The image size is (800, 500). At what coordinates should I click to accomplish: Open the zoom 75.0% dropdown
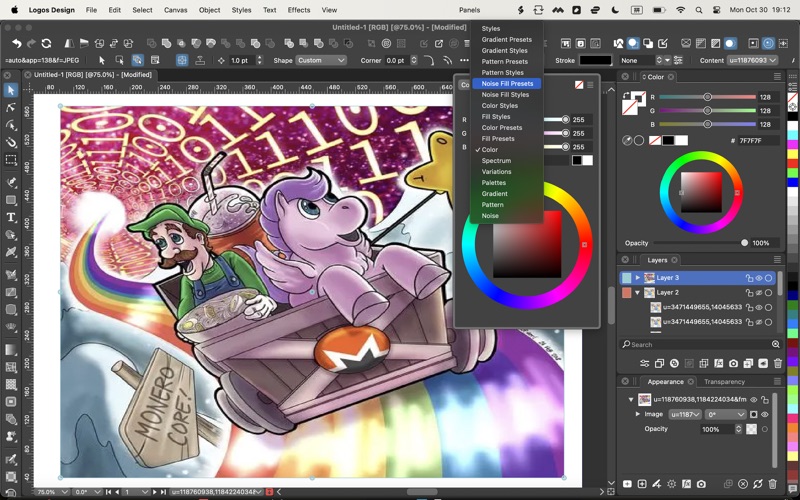click(x=52, y=492)
